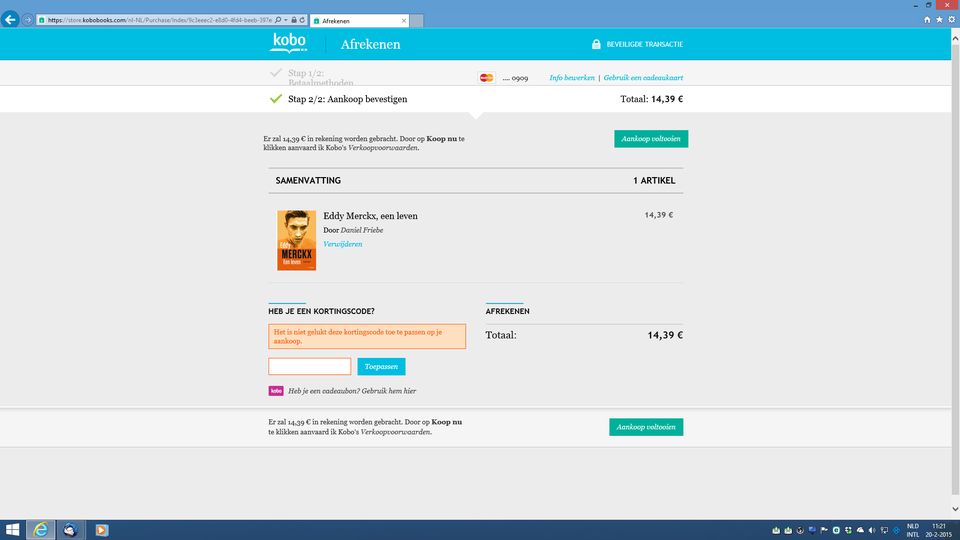This screenshot has height=540, width=960.
Task: Click Internet Explorer taskbar icon
Action: (x=40, y=530)
